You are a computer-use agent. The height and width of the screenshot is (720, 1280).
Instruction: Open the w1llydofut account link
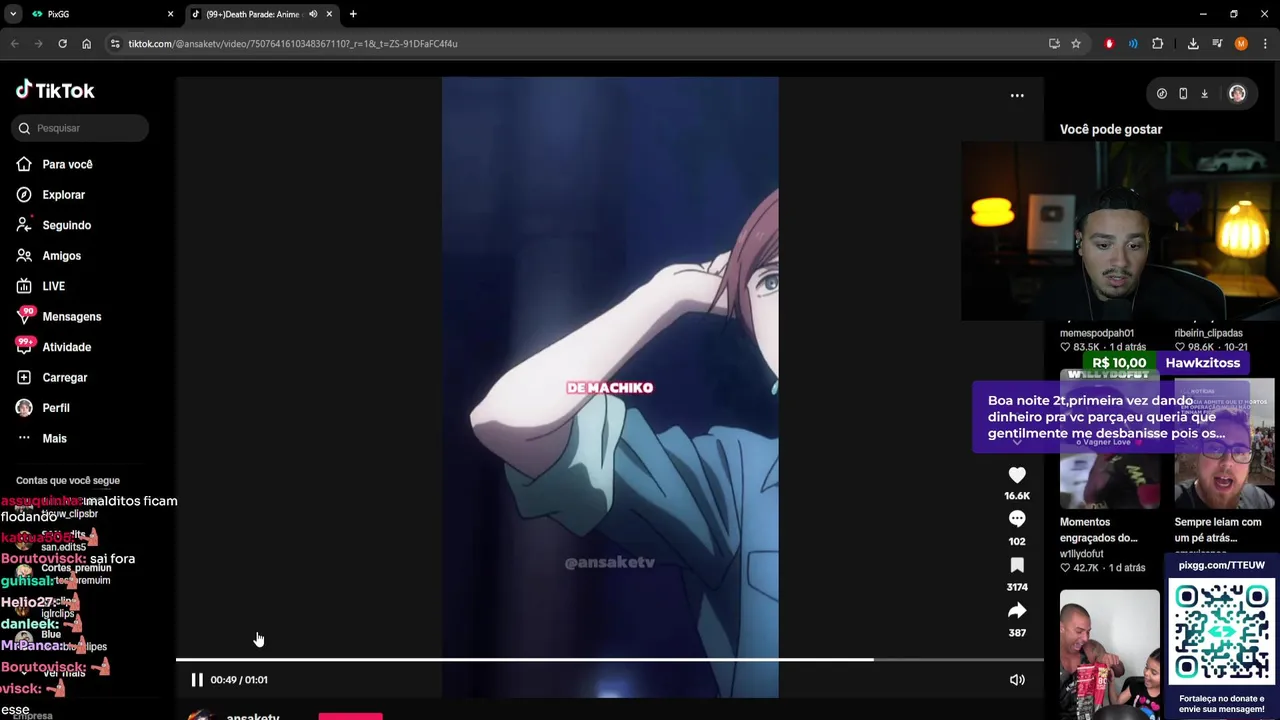pos(1082,554)
